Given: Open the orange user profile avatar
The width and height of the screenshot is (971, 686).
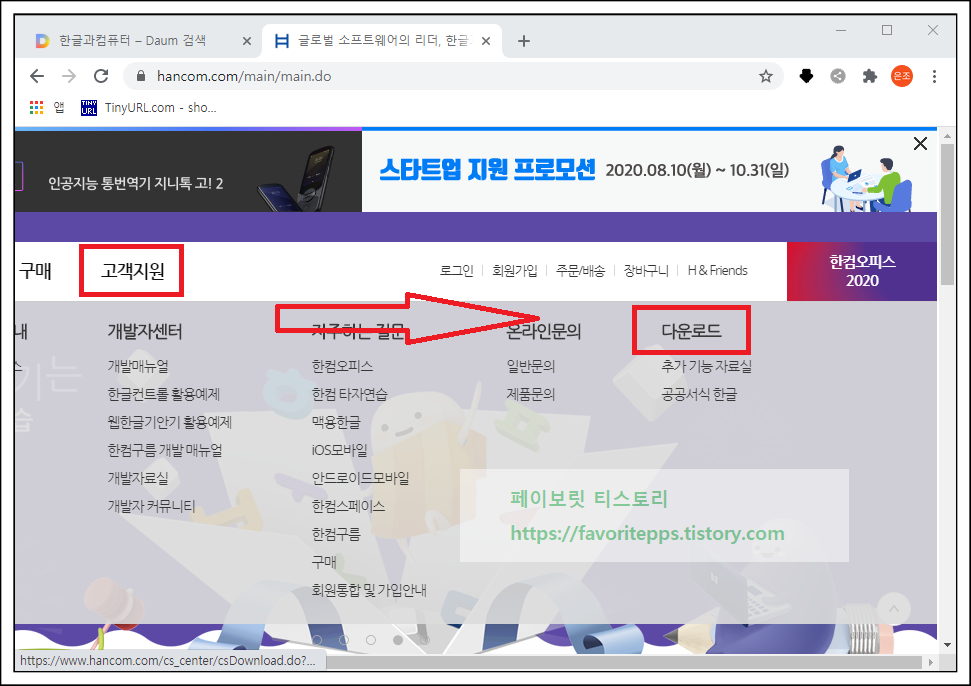Looking at the screenshot, I should point(902,76).
